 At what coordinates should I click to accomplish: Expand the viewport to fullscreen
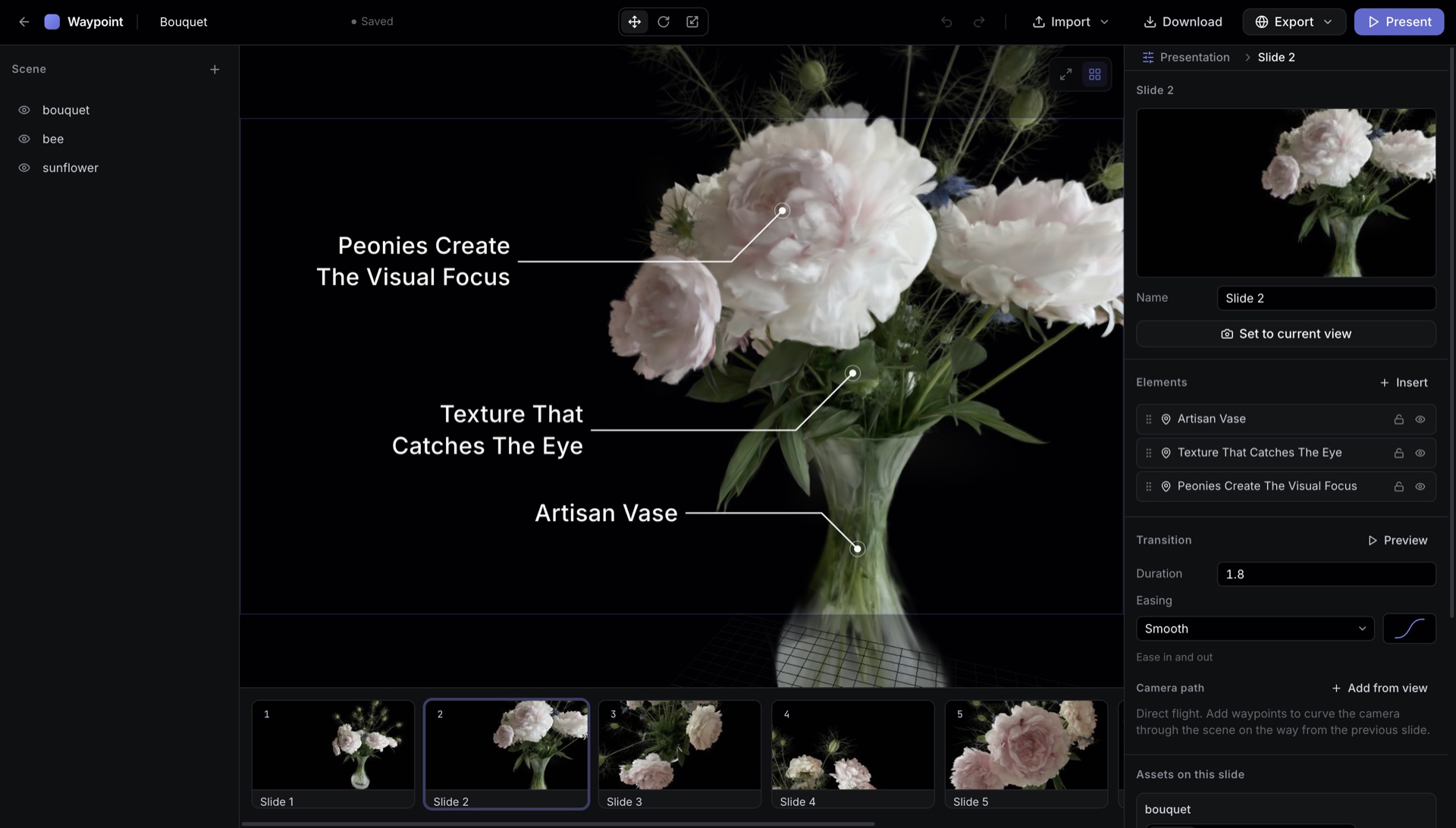click(1065, 74)
